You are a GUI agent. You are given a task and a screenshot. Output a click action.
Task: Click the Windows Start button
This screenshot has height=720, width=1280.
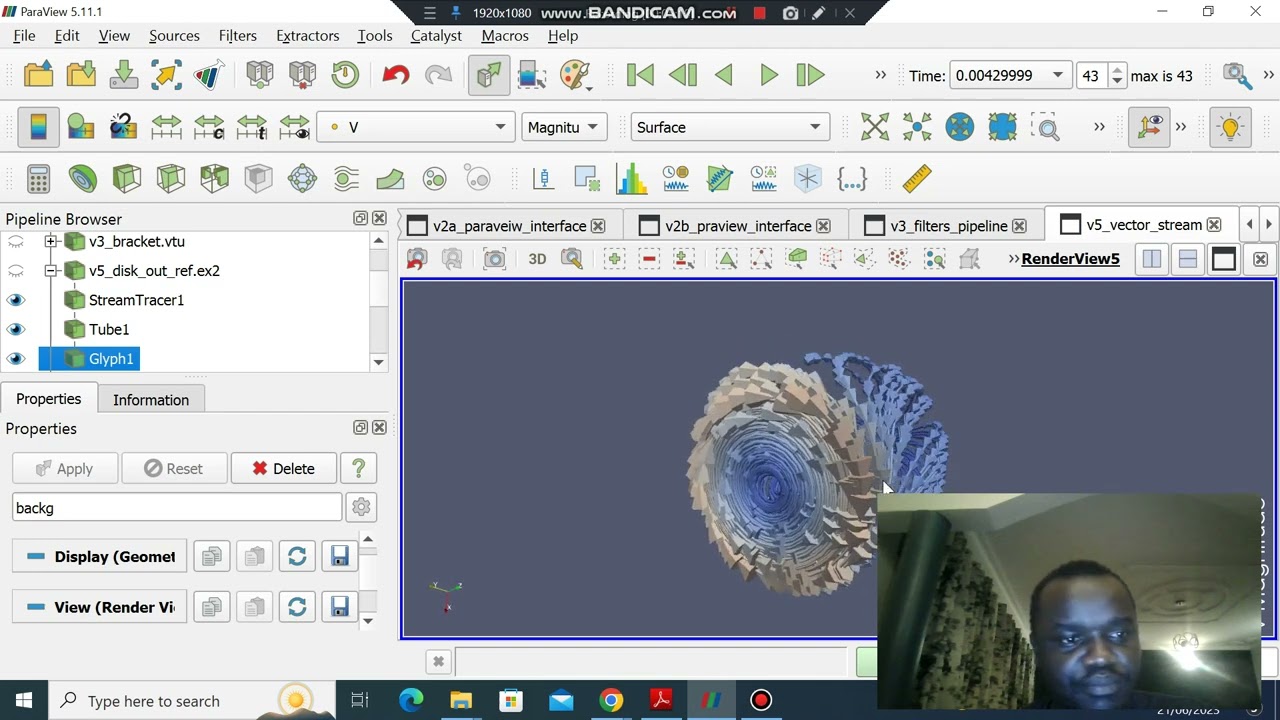pos(24,701)
